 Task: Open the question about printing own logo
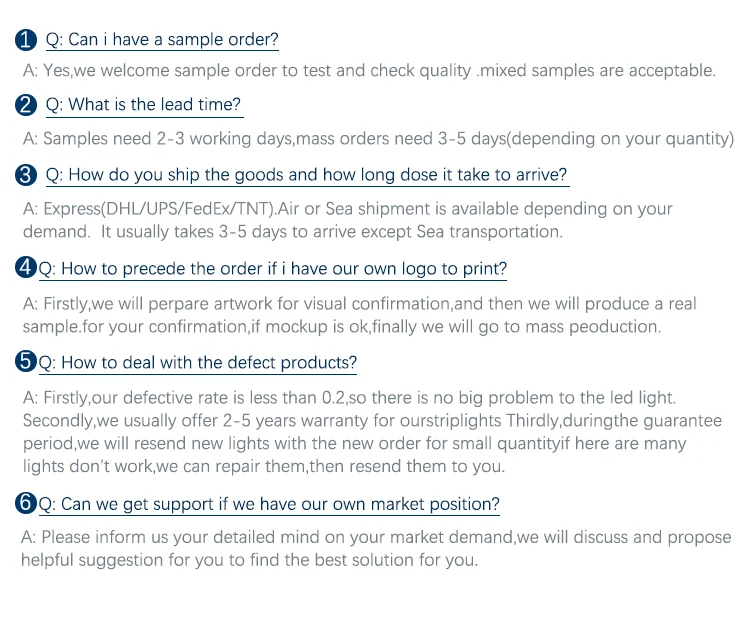272,269
